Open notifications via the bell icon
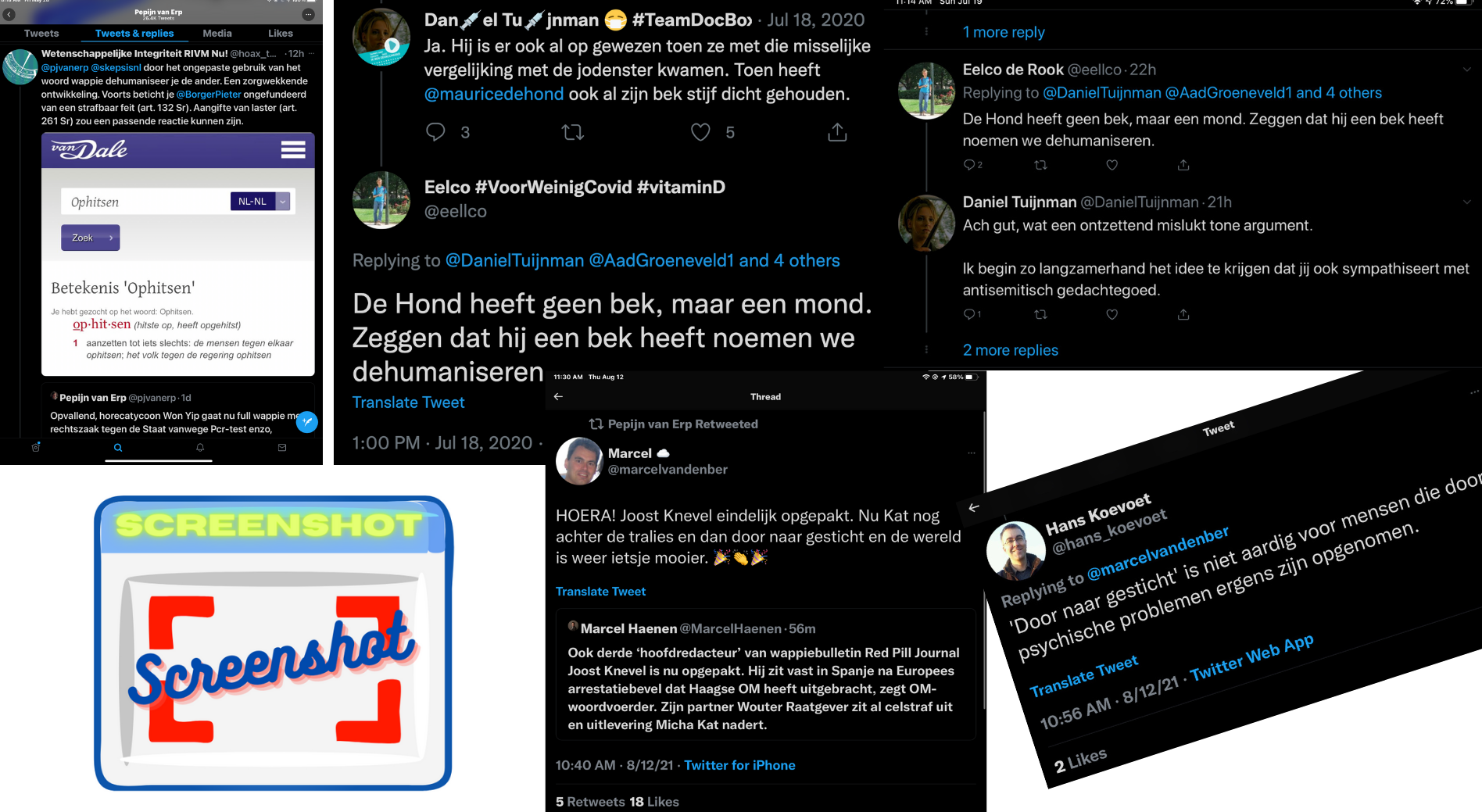This screenshot has width=1482, height=812. 200,448
